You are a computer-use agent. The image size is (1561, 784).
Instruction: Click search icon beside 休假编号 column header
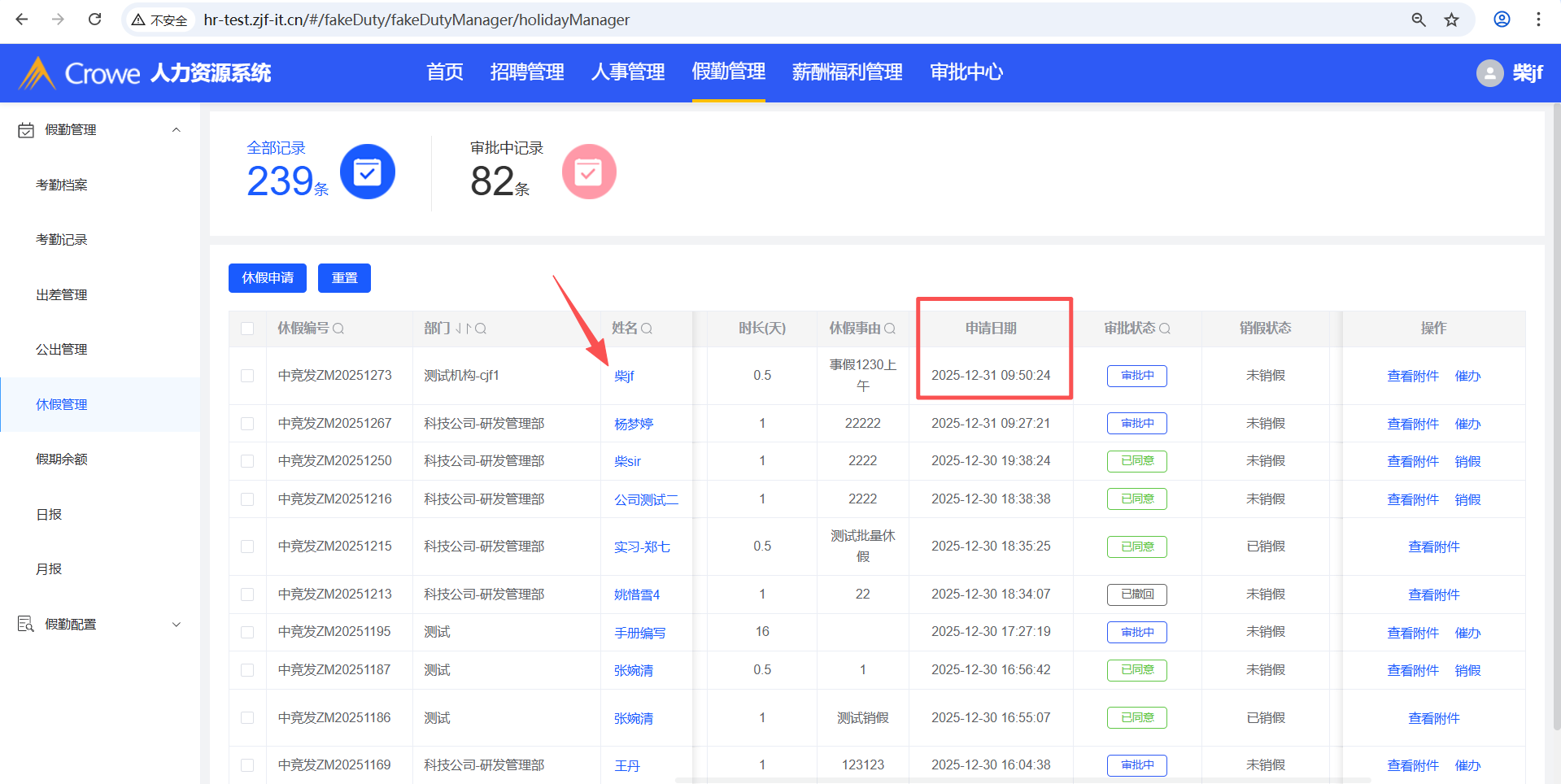coord(338,329)
